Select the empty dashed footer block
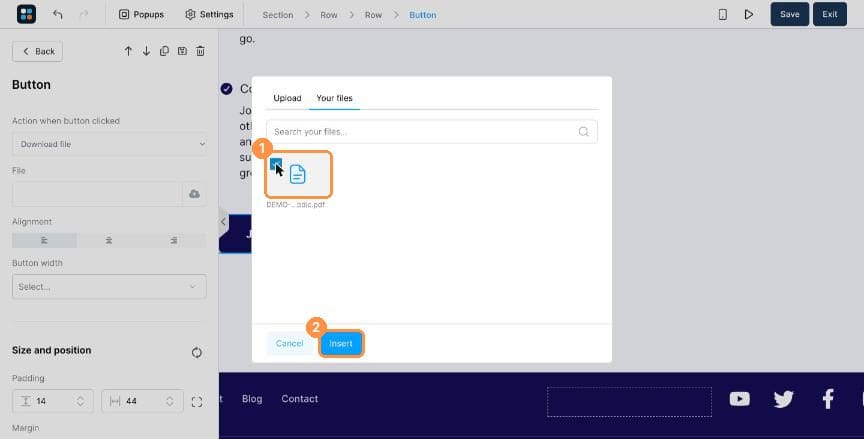The height and width of the screenshot is (439, 864). [x=629, y=402]
